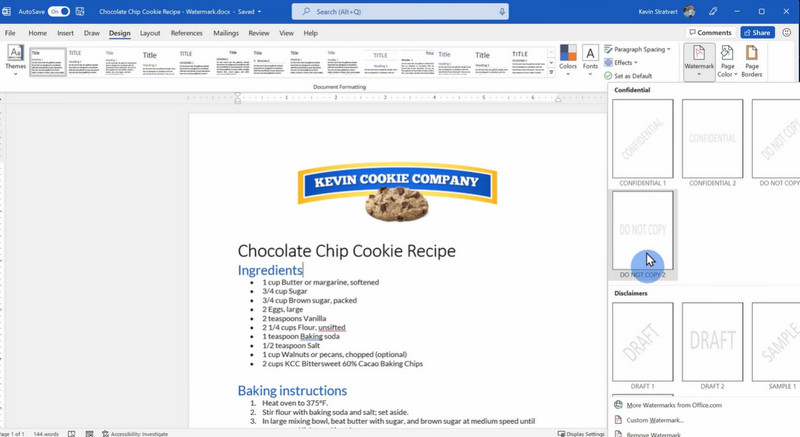Screen dimensions: 800x437
Task: Open the References tab
Action: click(x=186, y=33)
